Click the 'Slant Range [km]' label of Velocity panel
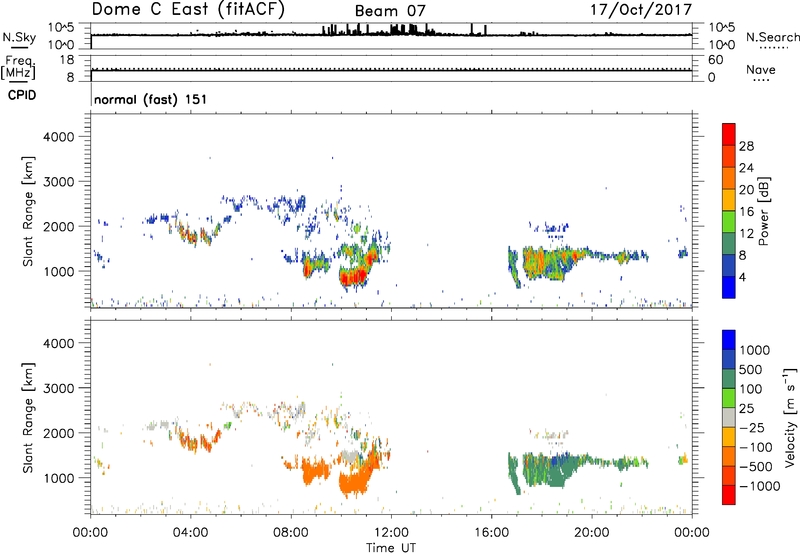Image resolution: width=800 pixels, height=554 pixels. 28,418
